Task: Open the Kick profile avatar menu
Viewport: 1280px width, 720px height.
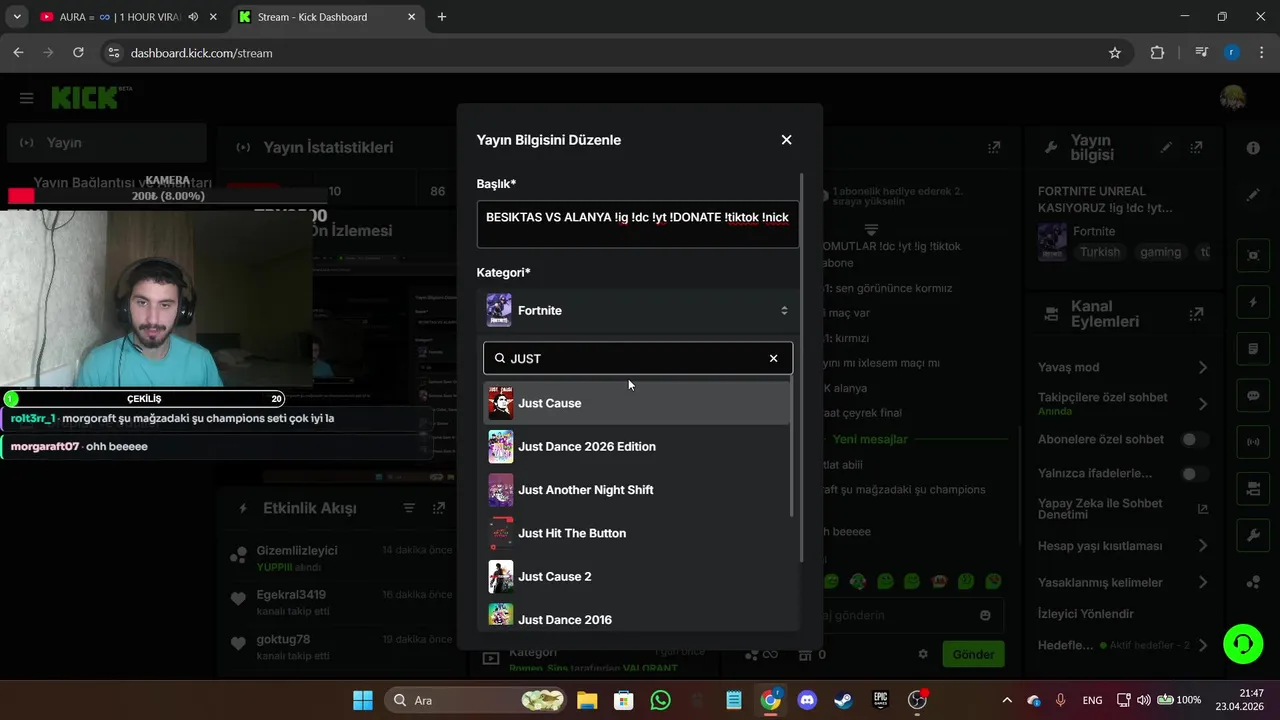Action: pyautogui.click(x=1233, y=97)
